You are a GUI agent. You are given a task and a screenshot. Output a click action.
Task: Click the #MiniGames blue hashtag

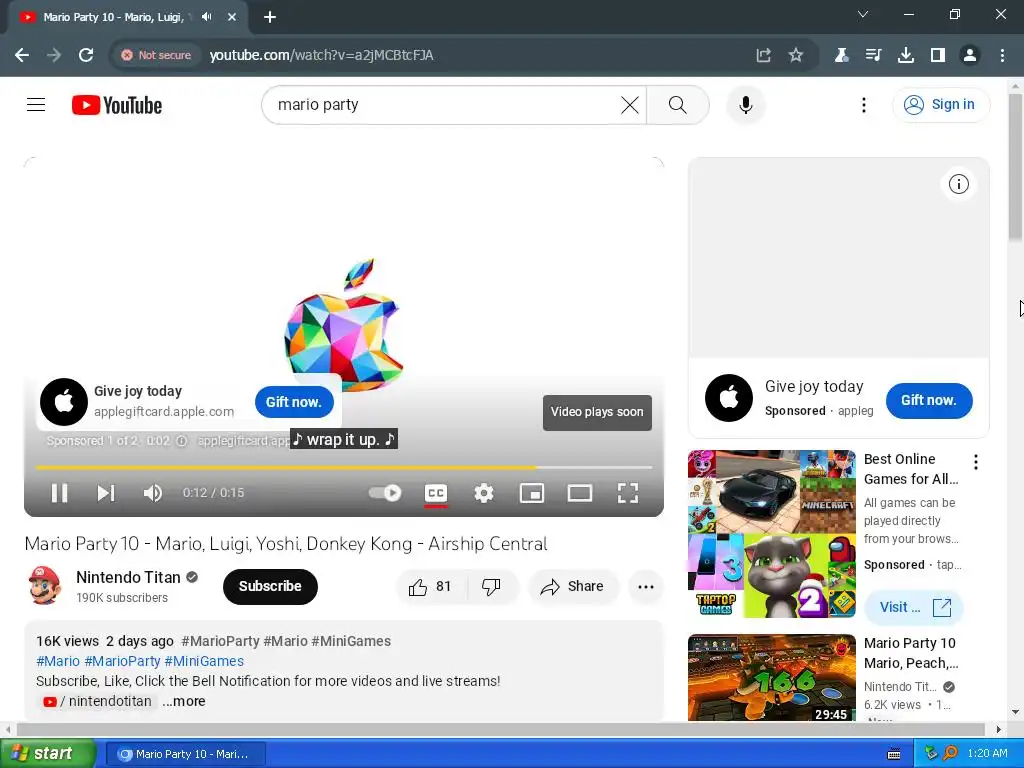click(x=204, y=661)
